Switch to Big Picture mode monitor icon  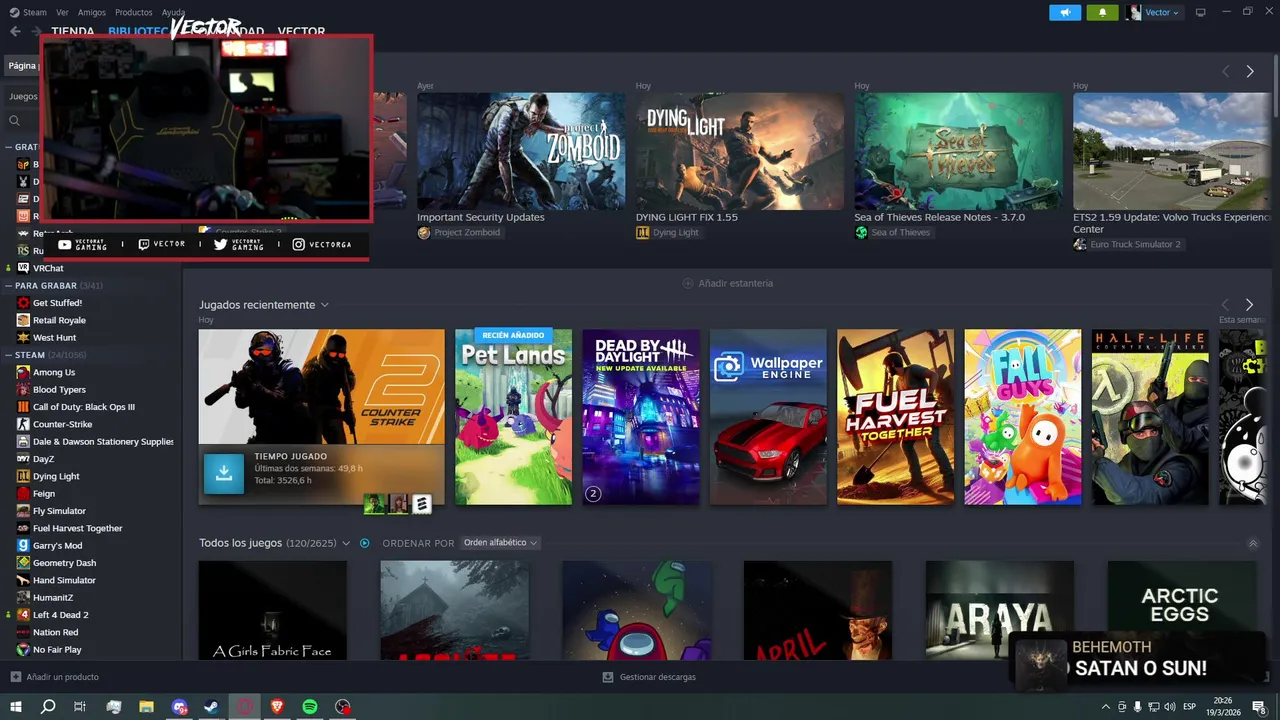click(x=1201, y=12)
